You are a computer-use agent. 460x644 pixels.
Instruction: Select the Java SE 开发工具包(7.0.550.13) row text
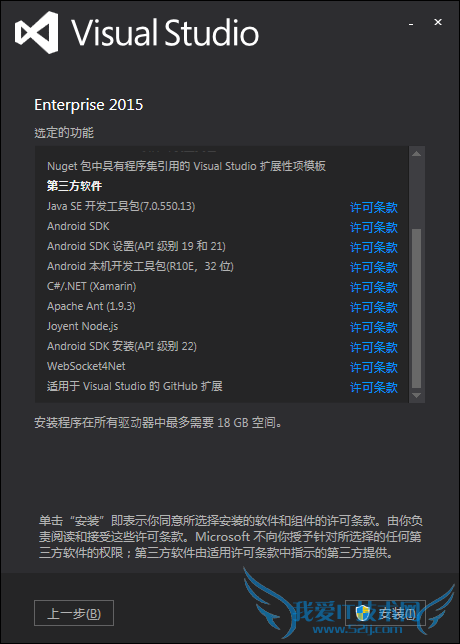[121, 206]
